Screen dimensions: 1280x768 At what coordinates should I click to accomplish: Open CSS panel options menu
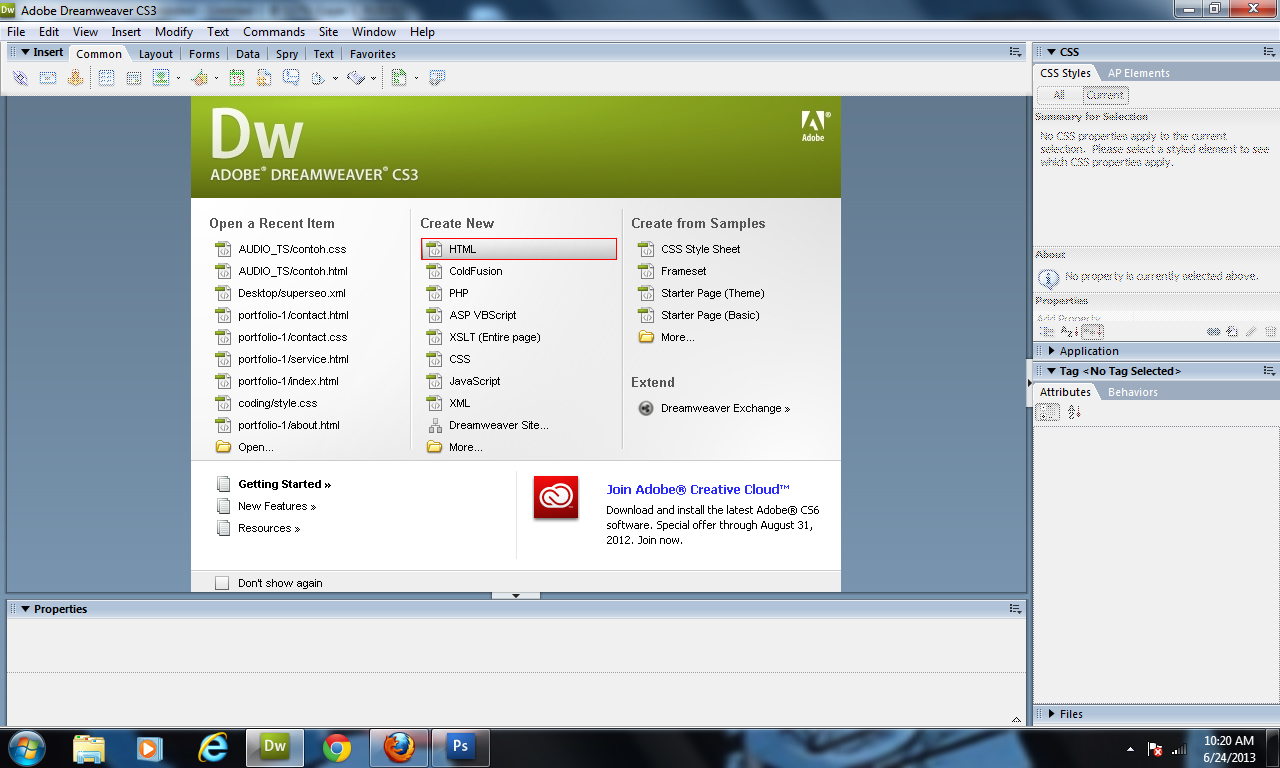point(1270,52)
